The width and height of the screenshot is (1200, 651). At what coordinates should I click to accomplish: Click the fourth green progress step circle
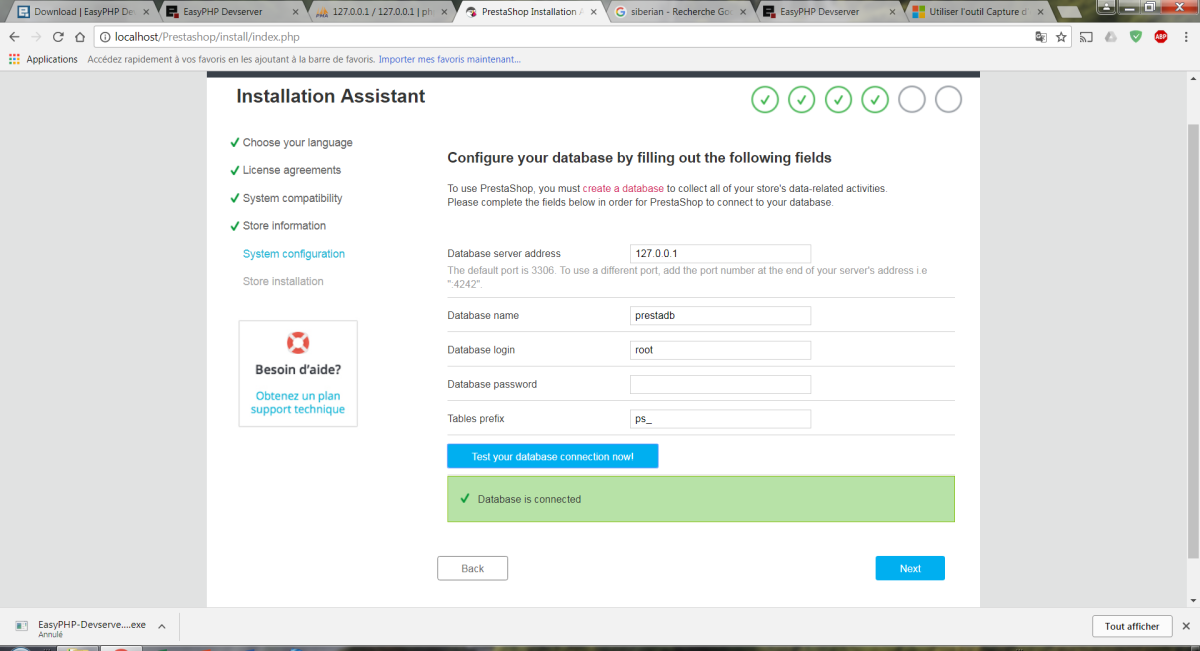[875, 100]
